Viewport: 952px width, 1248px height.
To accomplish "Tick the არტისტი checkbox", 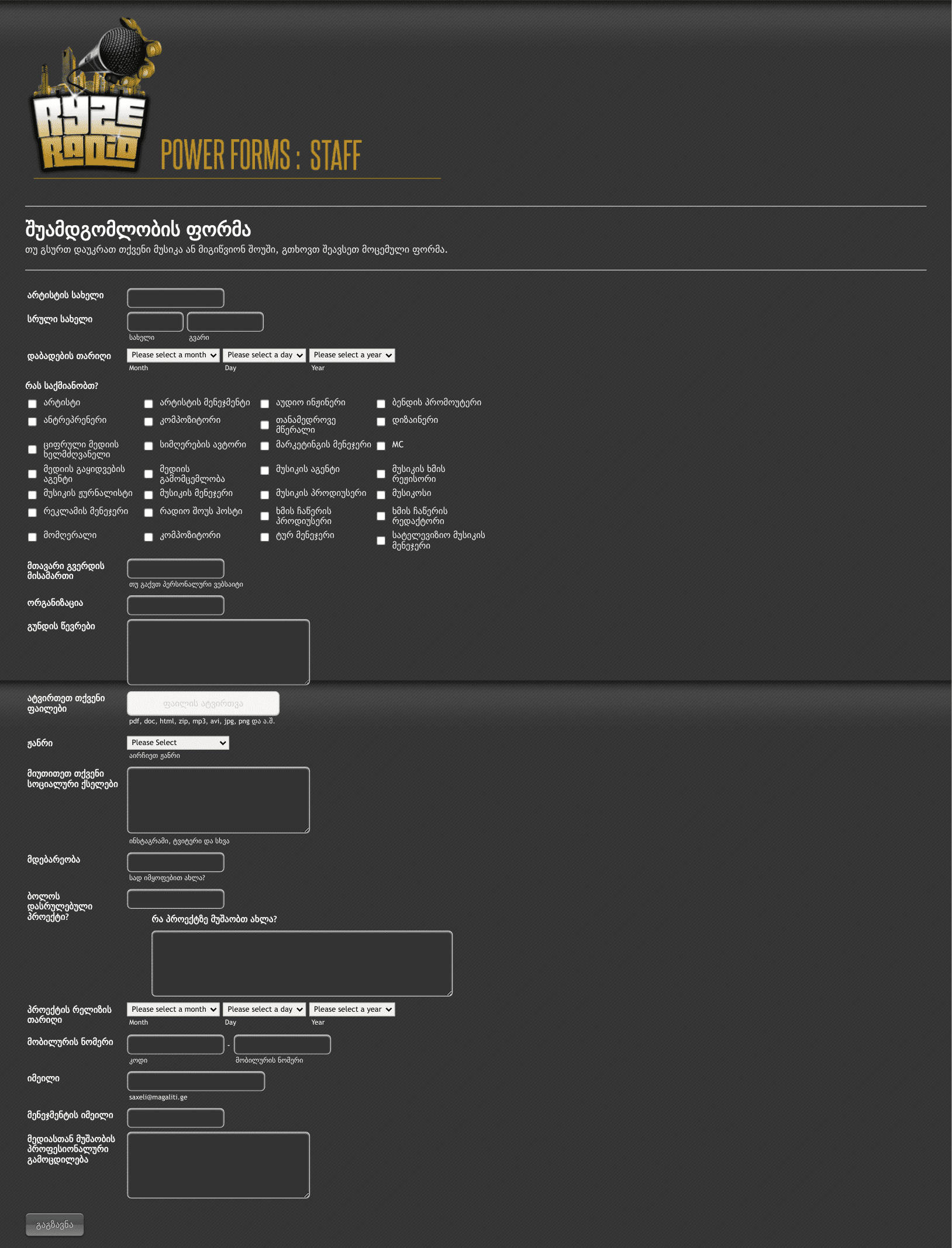I will (32, 404).
